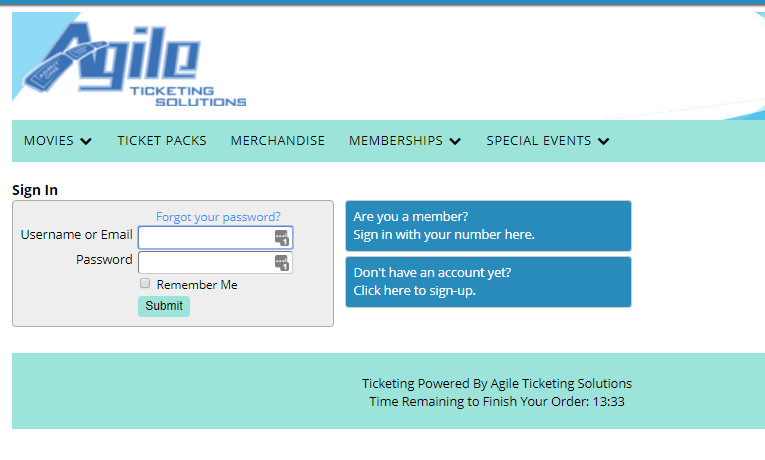Click the password manager icon in Password field
Image resolution: width=765 pixels, height=460 pixels.
tap(282, 262)
